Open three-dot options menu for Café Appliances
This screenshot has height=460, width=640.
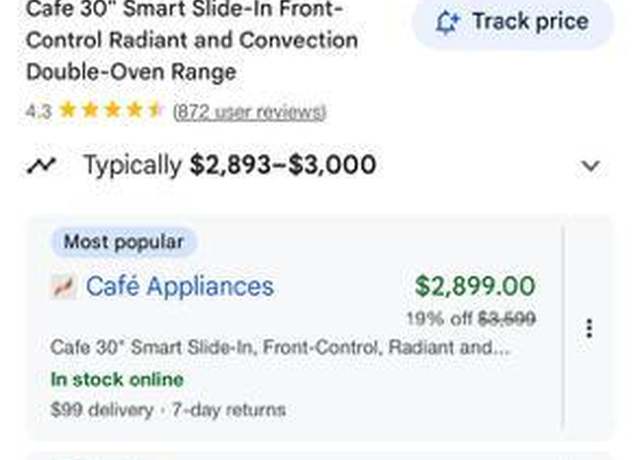pos(589,328)
